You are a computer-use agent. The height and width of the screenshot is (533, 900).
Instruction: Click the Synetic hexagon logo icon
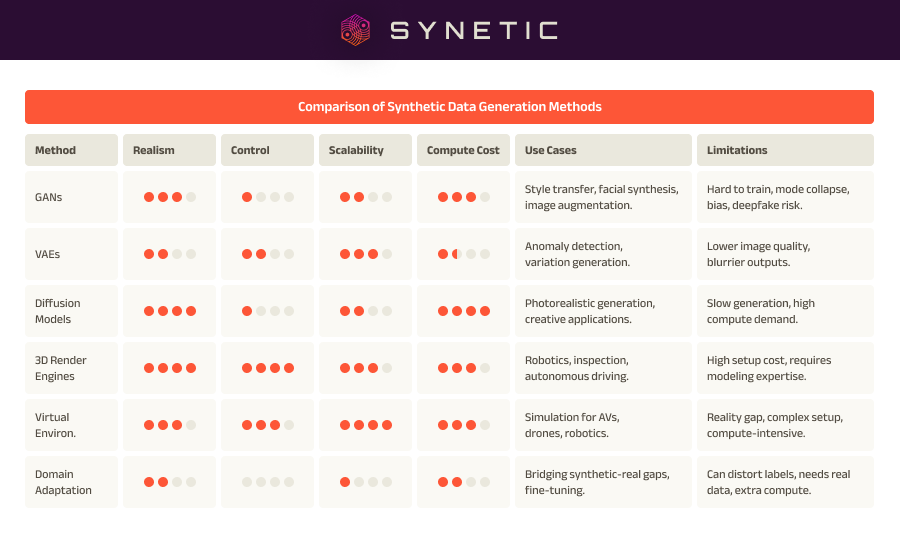pos(355,30)
